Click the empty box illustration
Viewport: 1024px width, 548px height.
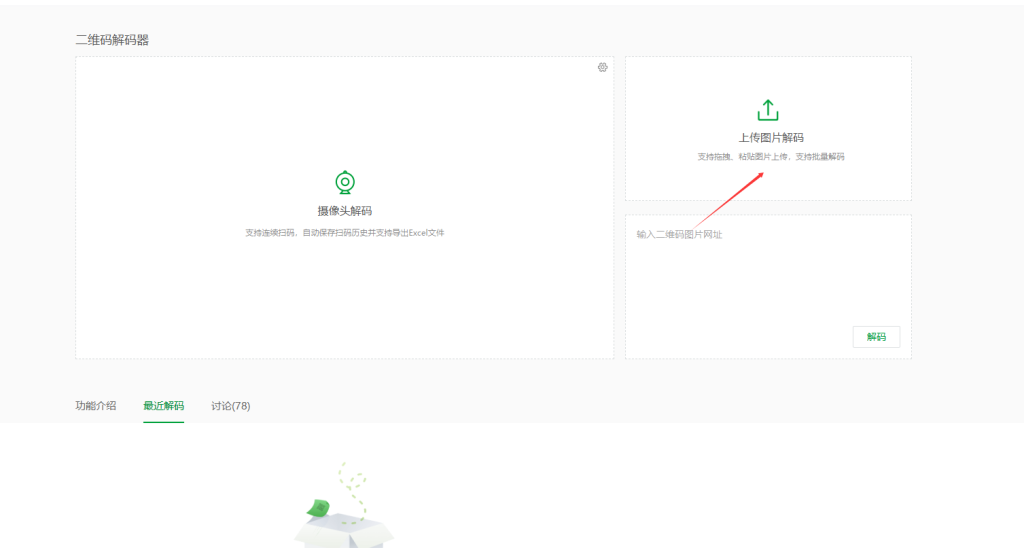click(343, 530)
